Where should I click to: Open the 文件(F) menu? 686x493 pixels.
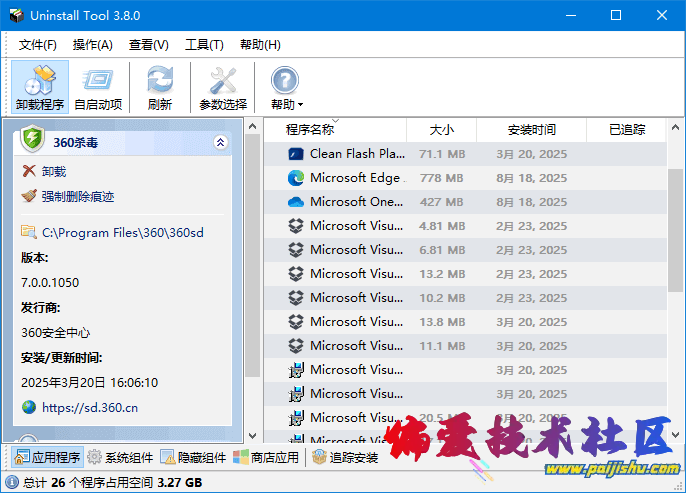(x=37, y=45)
